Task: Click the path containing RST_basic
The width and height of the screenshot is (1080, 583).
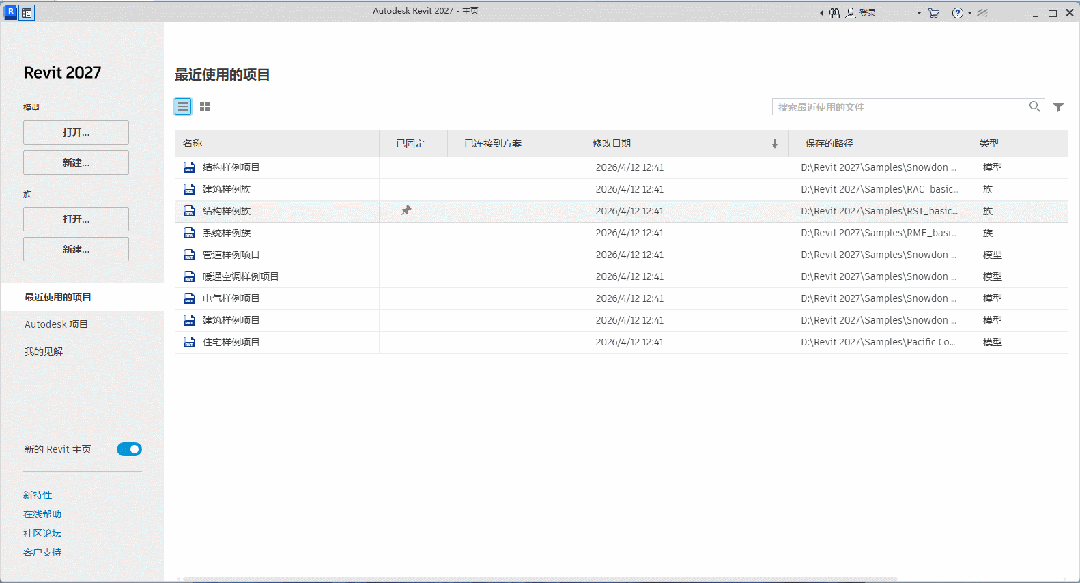Action: 880,211
